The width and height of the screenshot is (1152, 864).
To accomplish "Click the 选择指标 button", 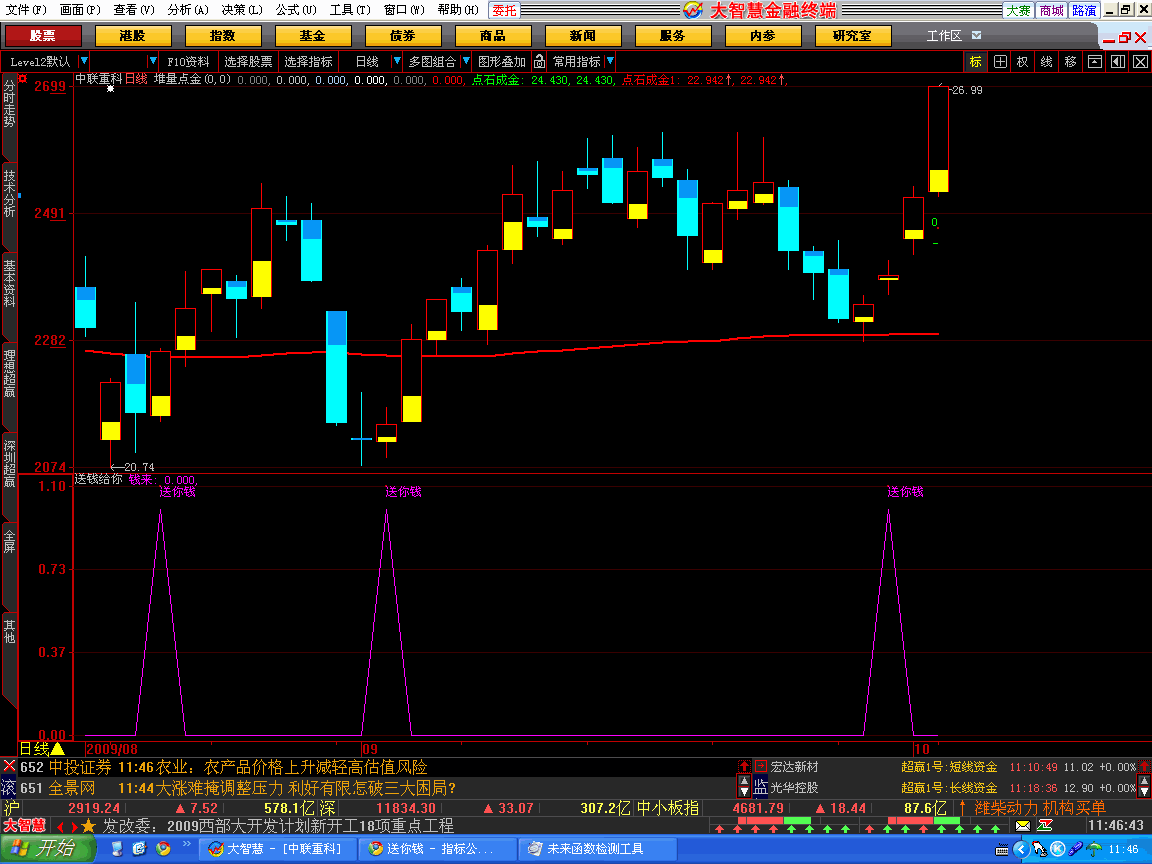I will (309, 62).
